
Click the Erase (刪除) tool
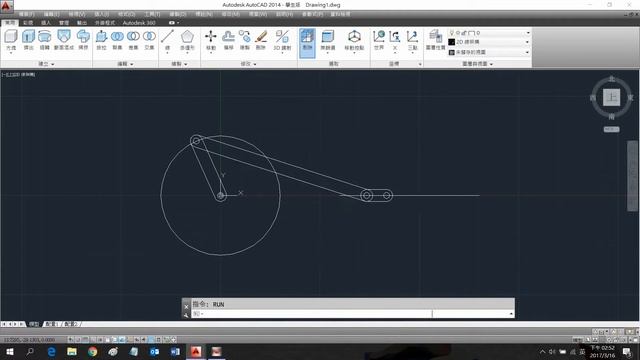[261, 40]
